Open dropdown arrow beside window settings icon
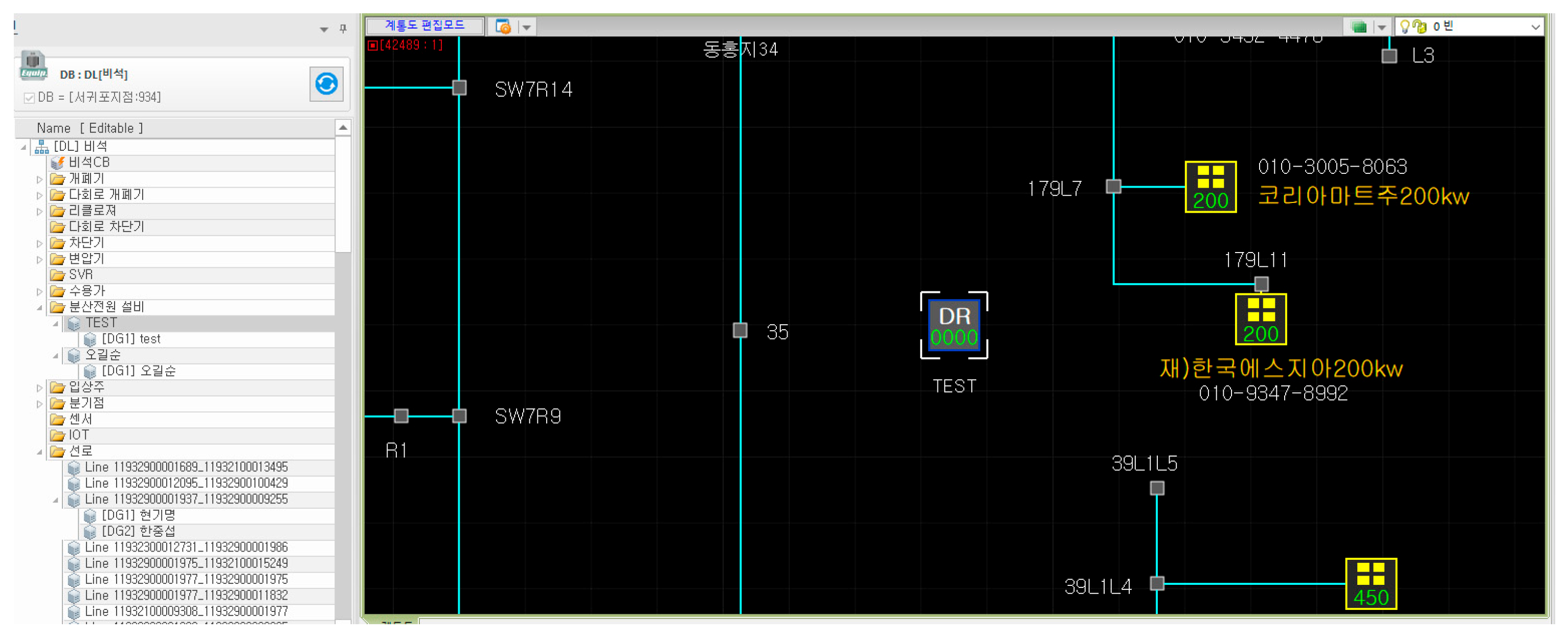Image resolution: width=1568 pixels, height=638 pixels. pyautogui.click(x=527, y=27)
